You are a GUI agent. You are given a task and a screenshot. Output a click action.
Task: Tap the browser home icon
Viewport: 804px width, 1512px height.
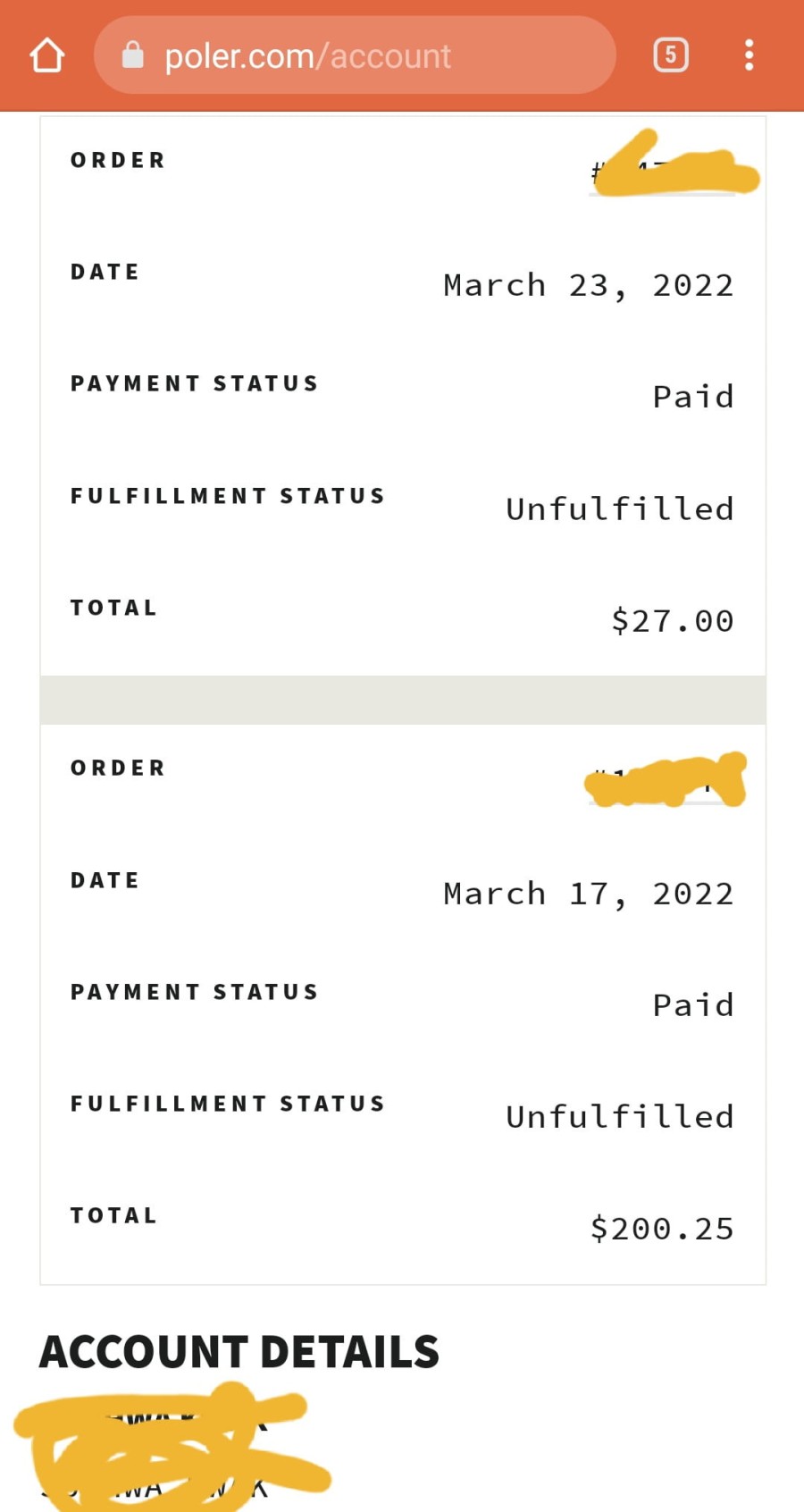pos(47,55)
